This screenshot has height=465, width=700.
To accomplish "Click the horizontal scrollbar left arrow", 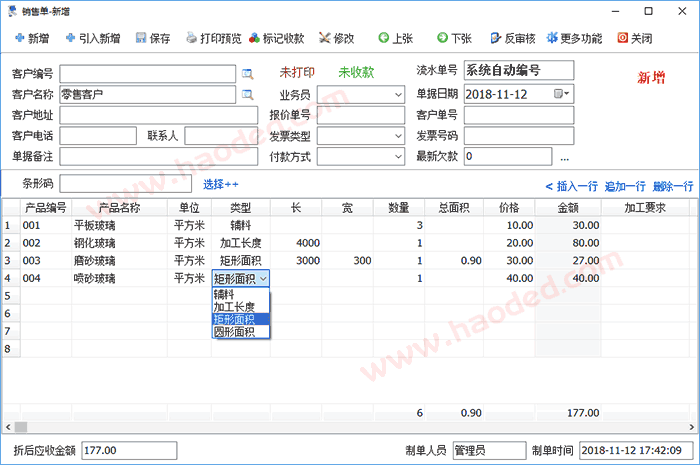I will point(8,427).
